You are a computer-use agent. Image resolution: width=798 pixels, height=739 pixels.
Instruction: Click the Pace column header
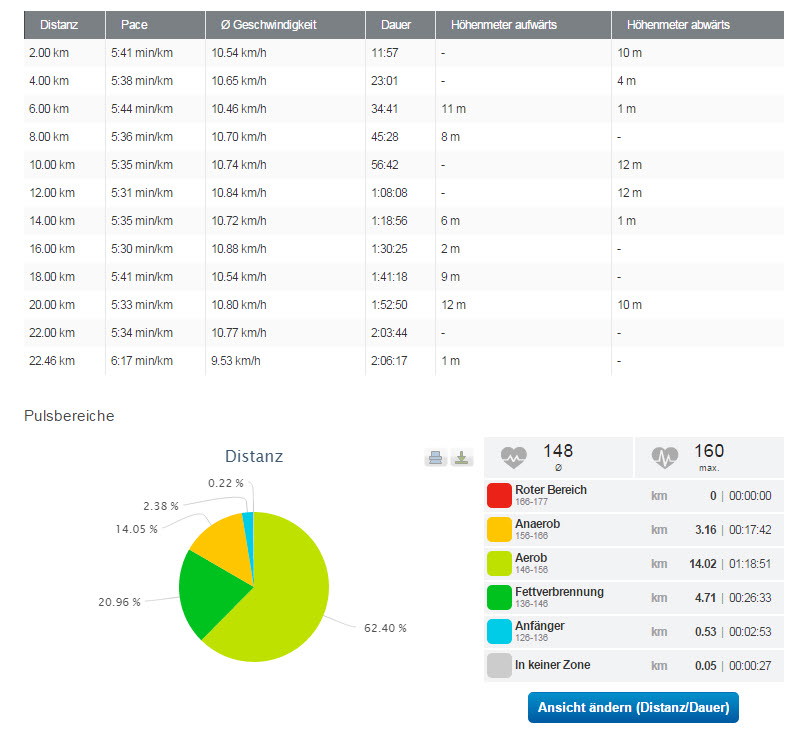tap(133, 24)
